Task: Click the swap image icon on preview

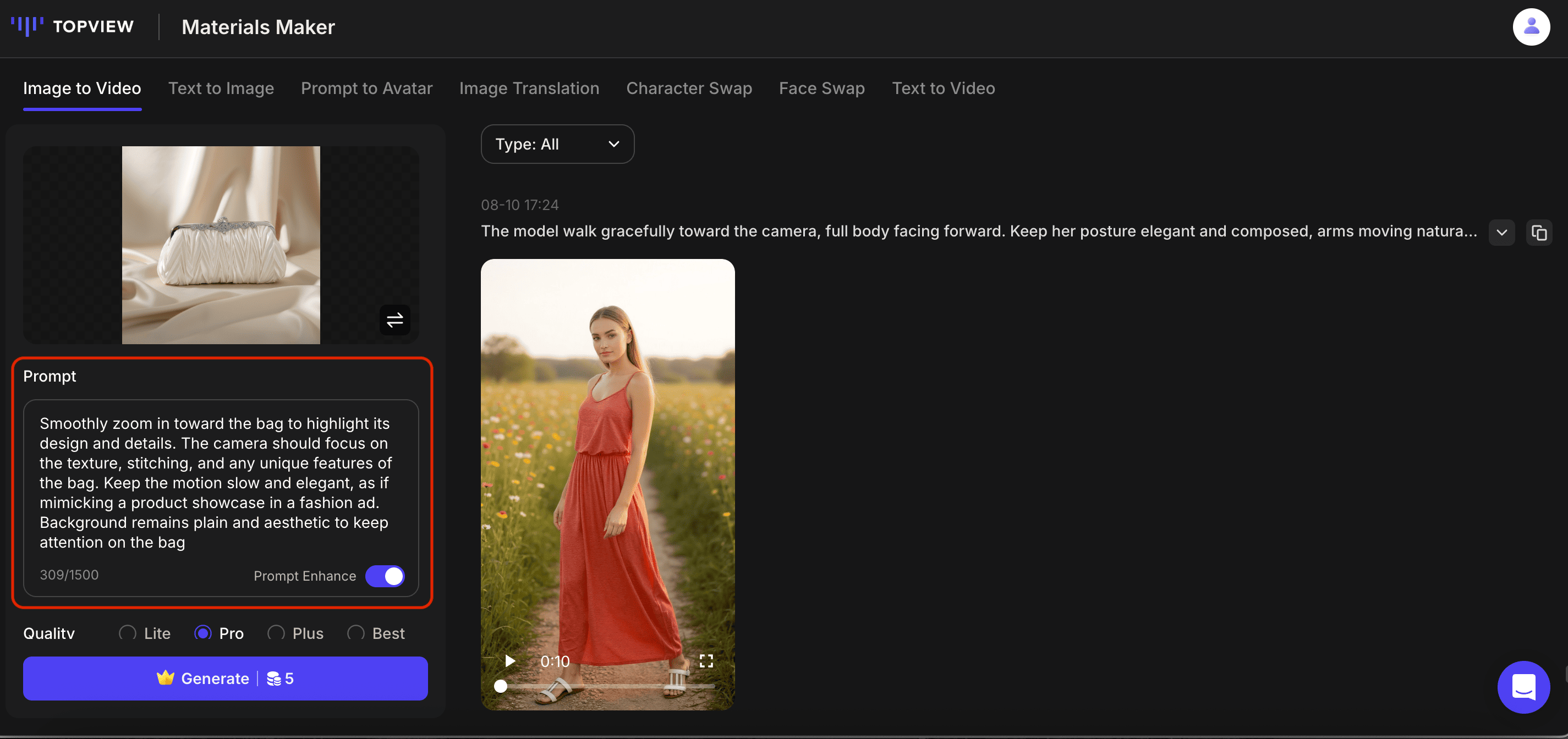Action: pyautogui.click(x=394, y=319)
